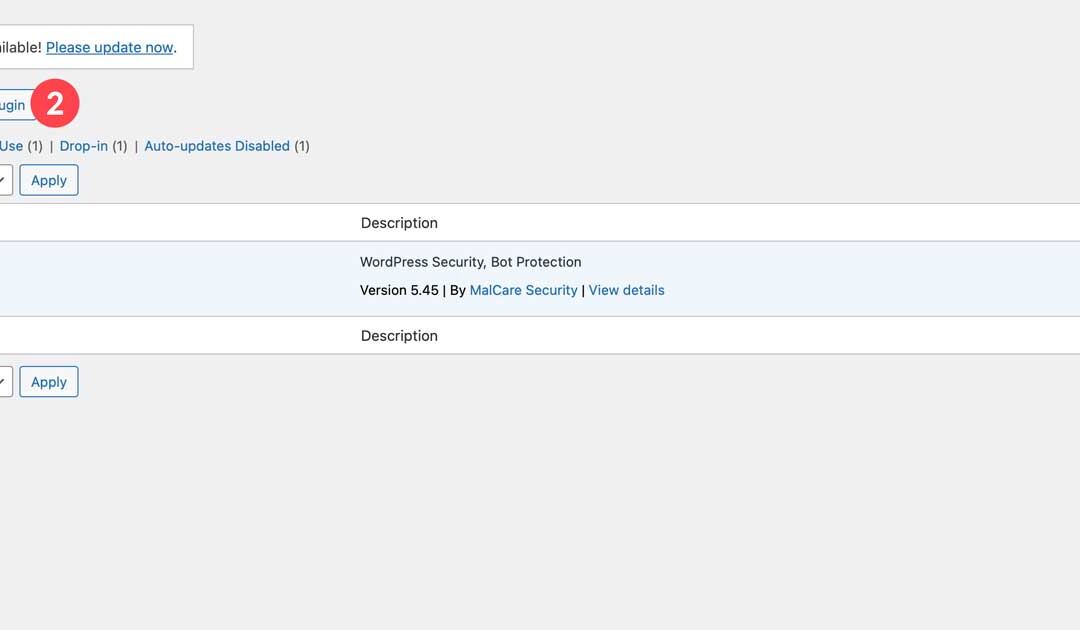Filter by Must-Use plugins
This screenshot has height=630, width=1080.
point(11,146)
